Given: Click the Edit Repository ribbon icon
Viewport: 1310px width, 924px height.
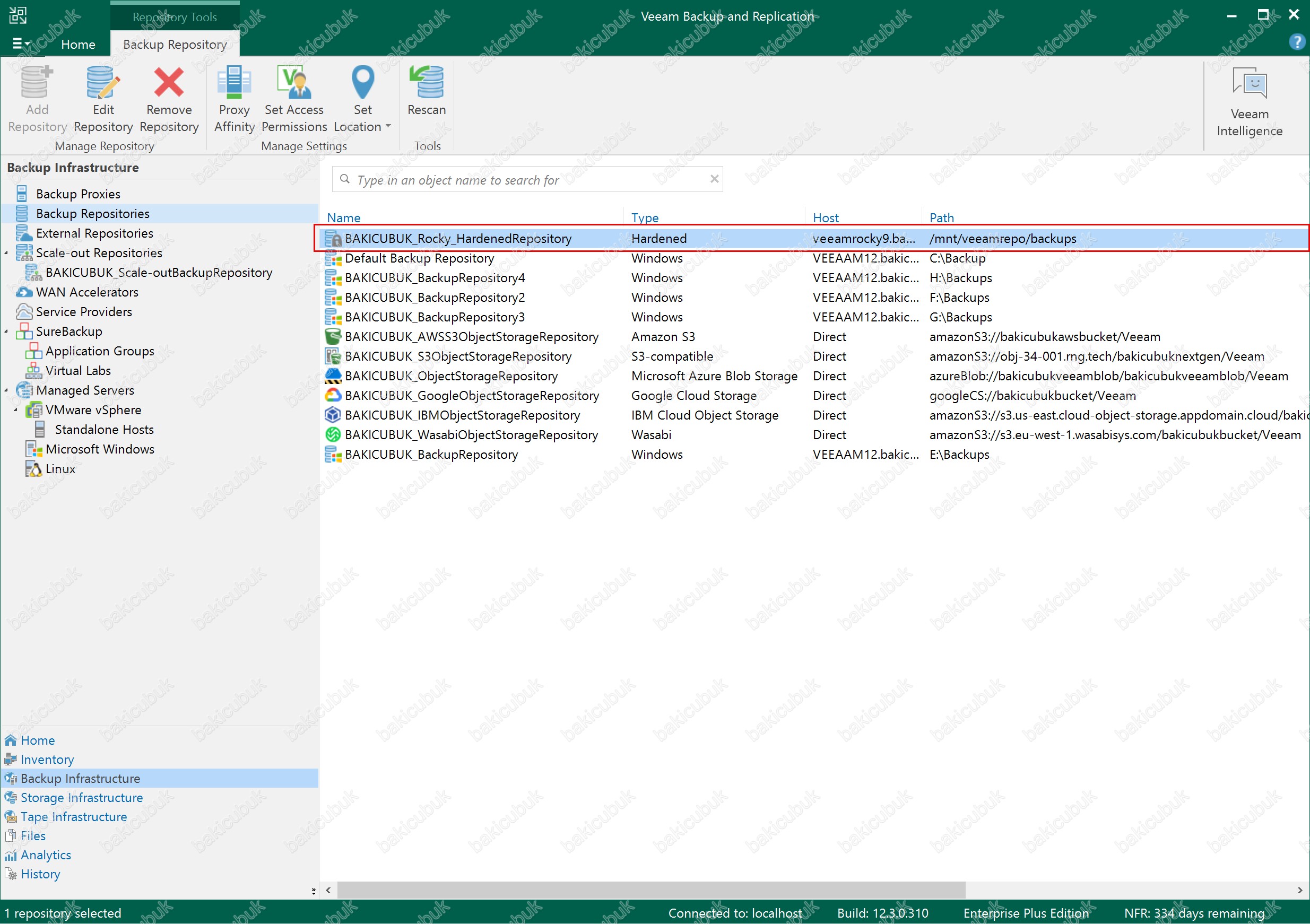Looking at the screenshot, I should pyautogui.click(x=103, y=83).
